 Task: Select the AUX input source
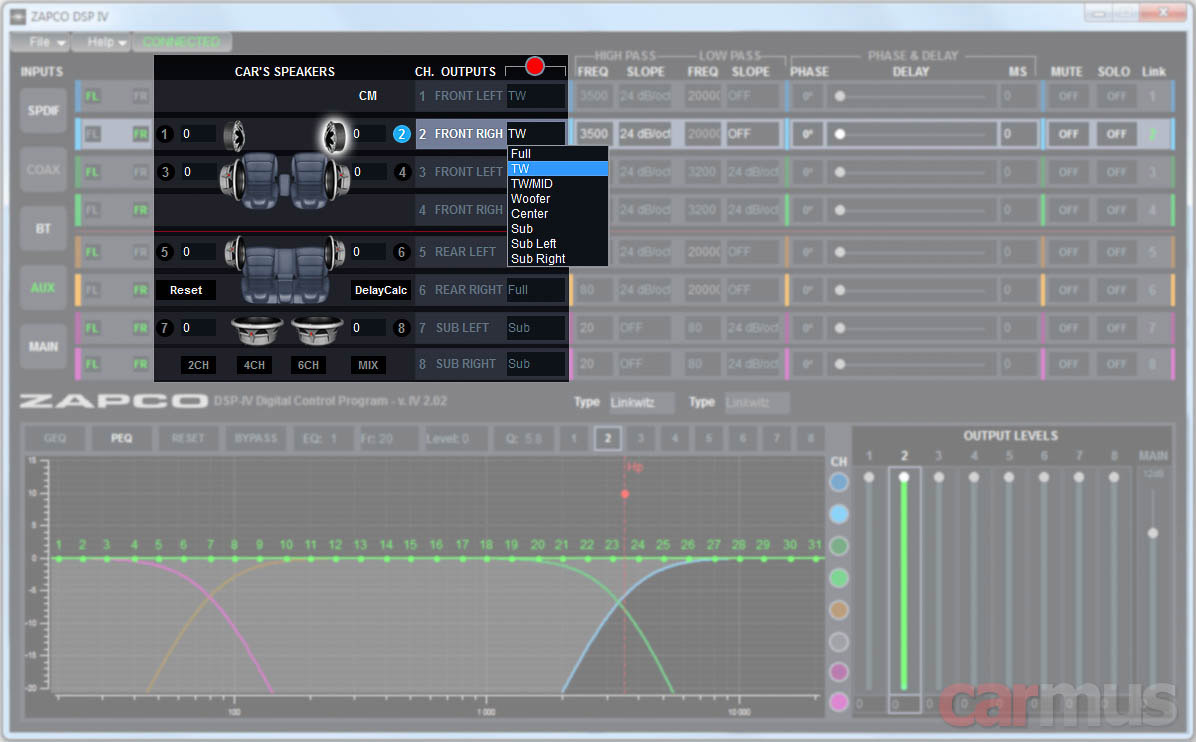coord(43,287)
